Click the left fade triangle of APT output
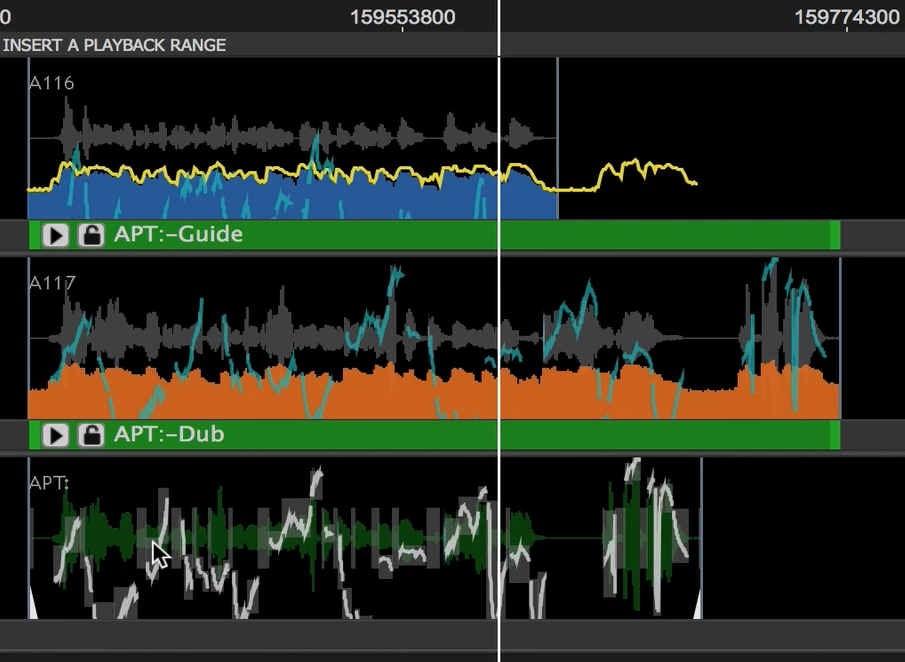Image resolution: width=905 pixels, height=662 pixels. tap(32, 605)
